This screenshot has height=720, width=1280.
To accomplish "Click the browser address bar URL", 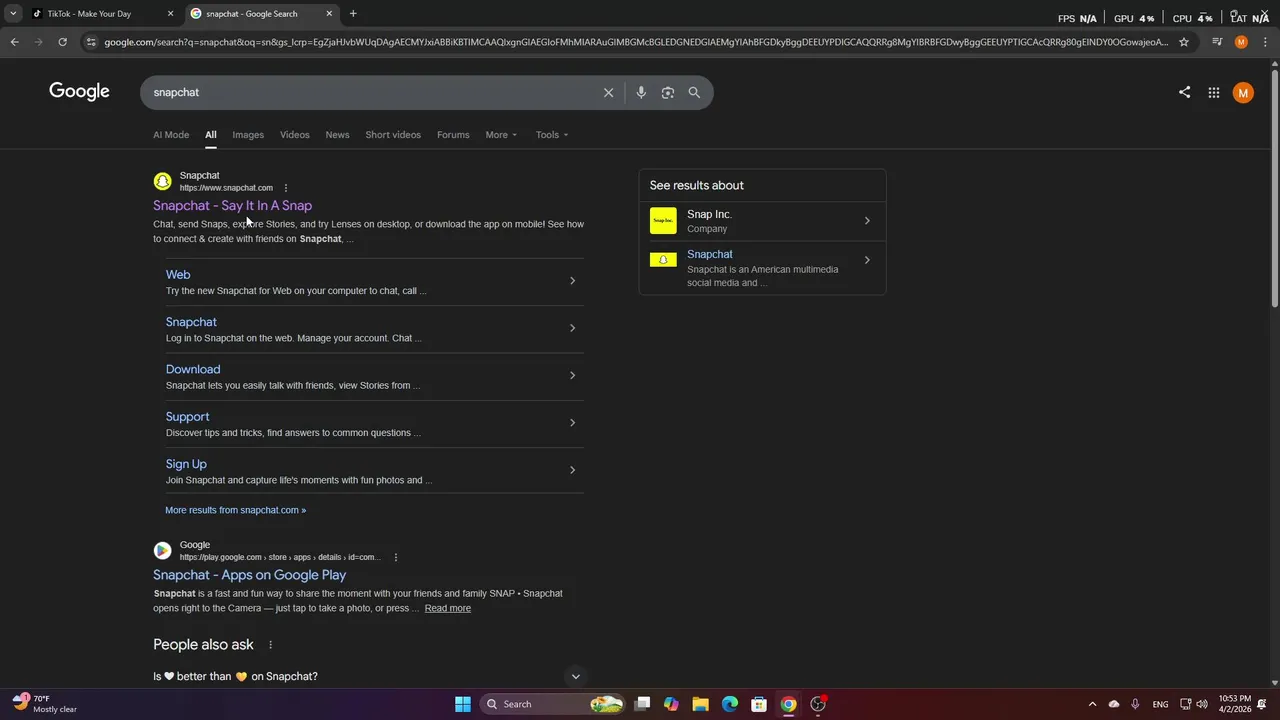I will [x=635, y=42].
